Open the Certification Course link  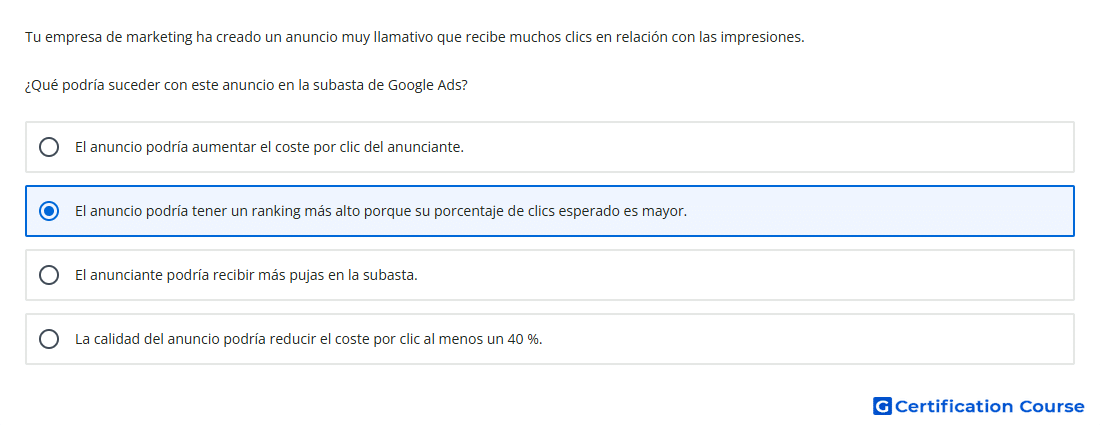pos(979,406)
